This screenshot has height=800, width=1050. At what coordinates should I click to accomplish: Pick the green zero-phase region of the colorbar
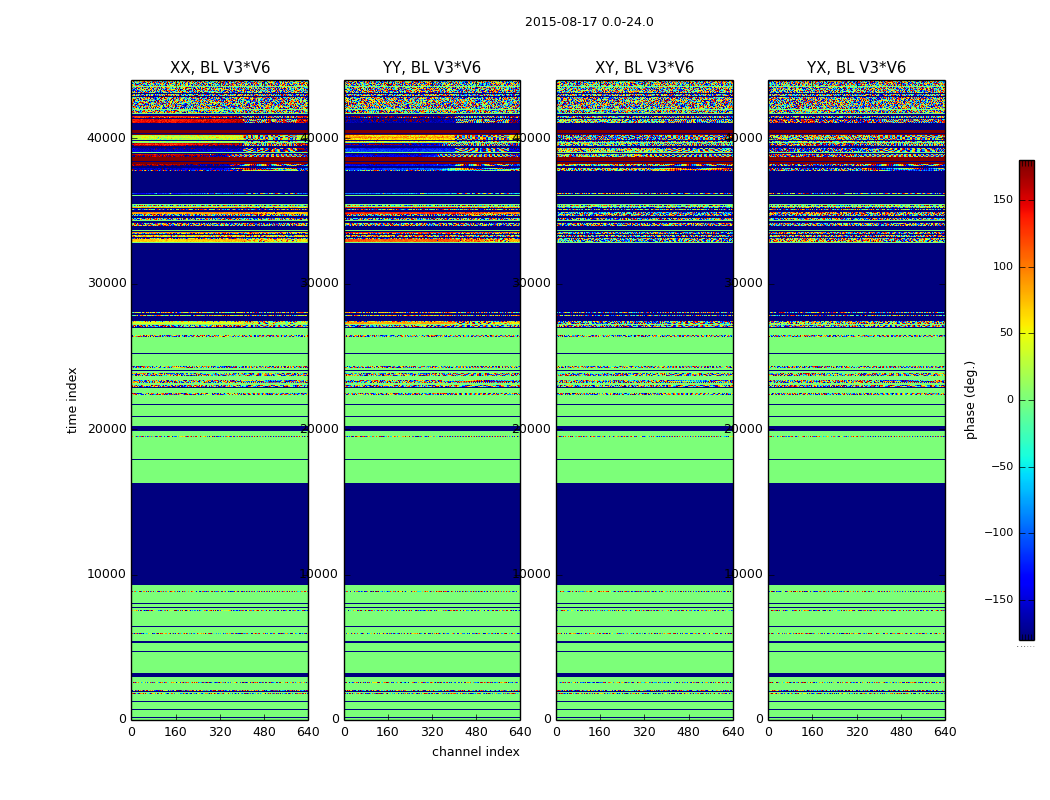pos(1026,400)
